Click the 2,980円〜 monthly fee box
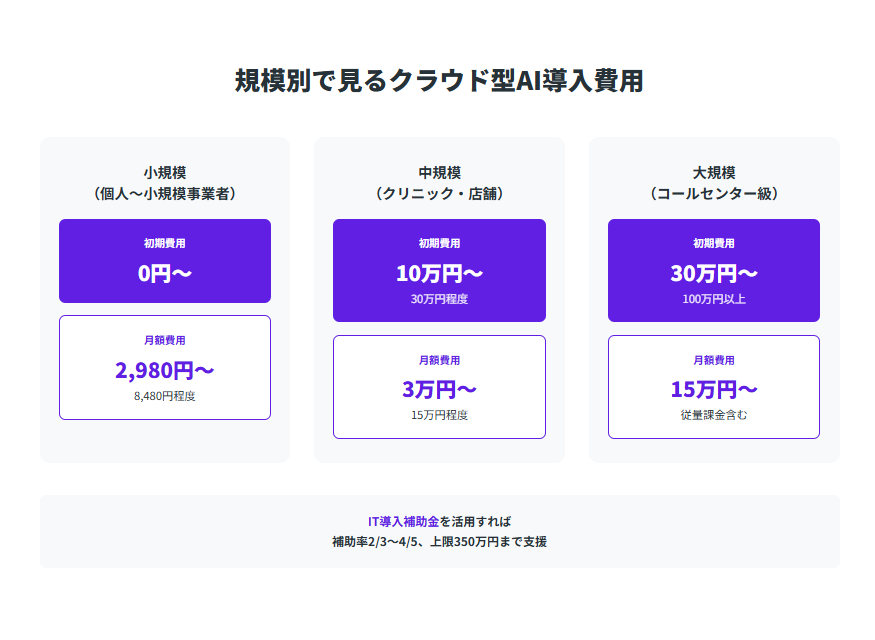Screen dimensions: 875x640 coord(164,368)
